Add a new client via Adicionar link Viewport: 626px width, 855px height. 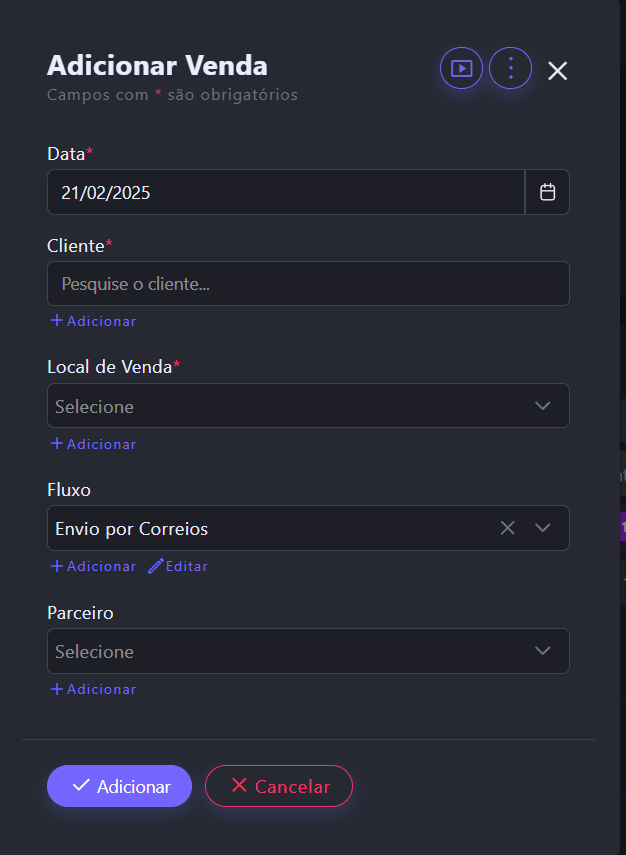93,321
